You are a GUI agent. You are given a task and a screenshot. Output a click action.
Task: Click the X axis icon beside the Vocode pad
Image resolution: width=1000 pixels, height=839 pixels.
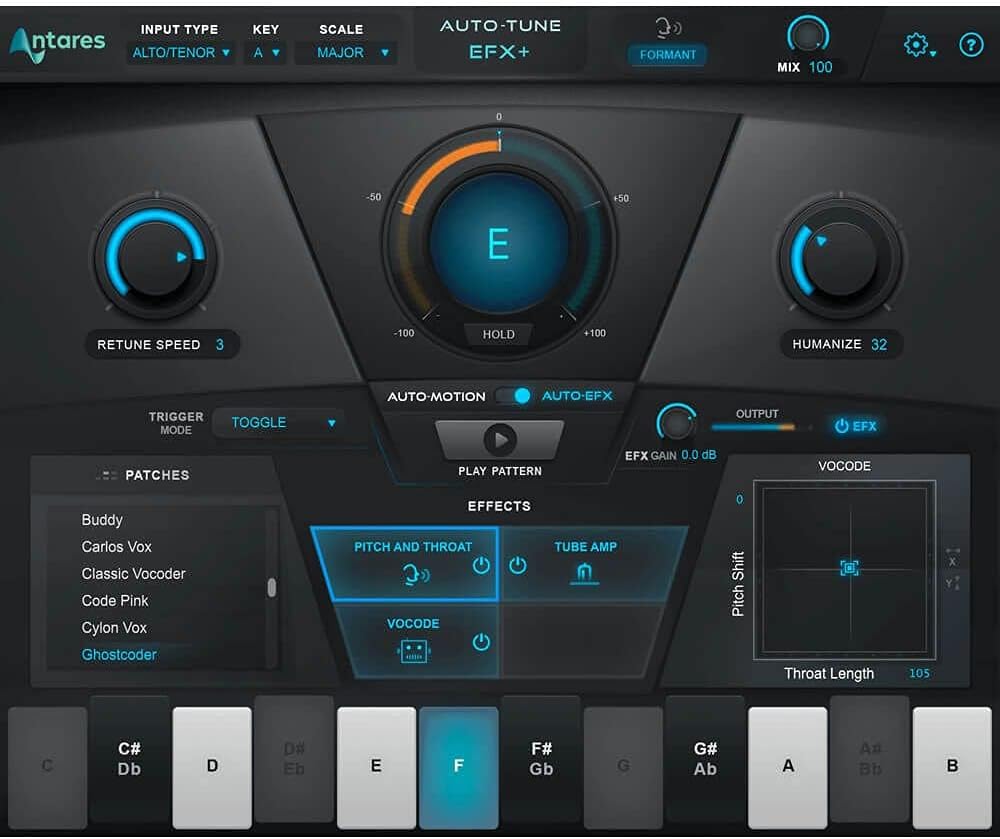point(951,562)
